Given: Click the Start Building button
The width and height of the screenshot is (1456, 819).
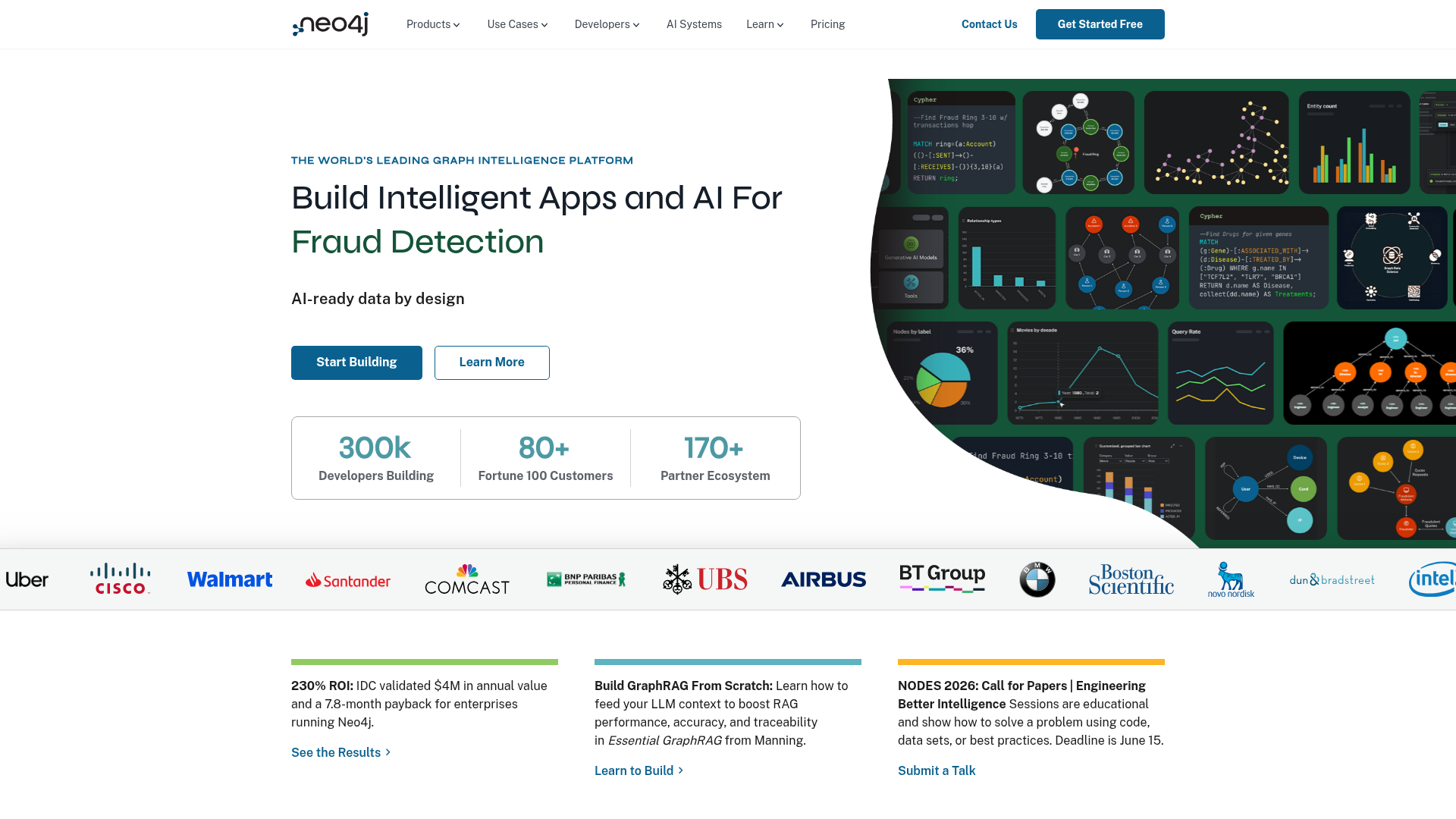Looking at the screenshot, I should tap(356, 362).
